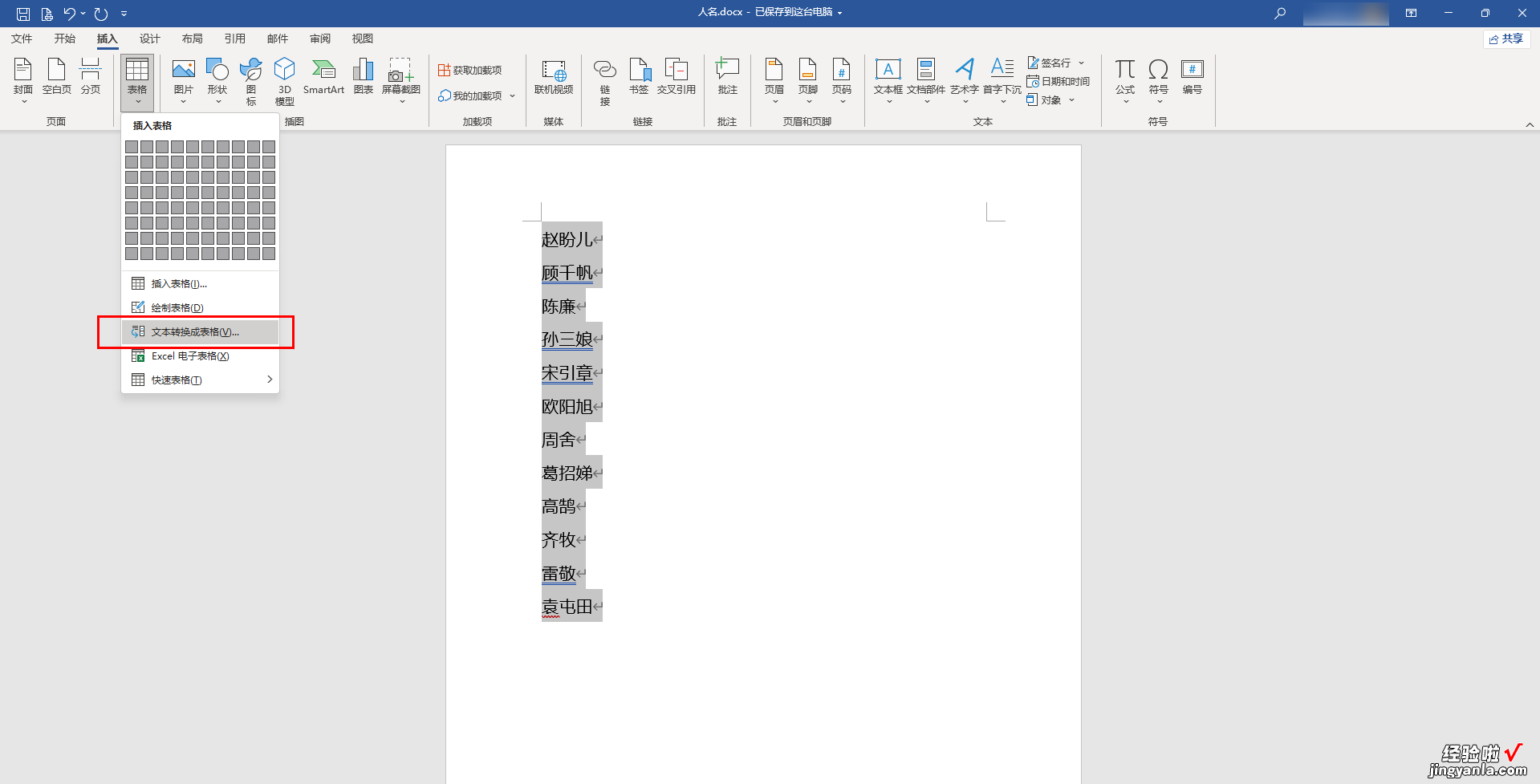Click the name 赵盼儿 in document
The width and height of the screenshot is (1540, 784).
(x=567, y=239)
